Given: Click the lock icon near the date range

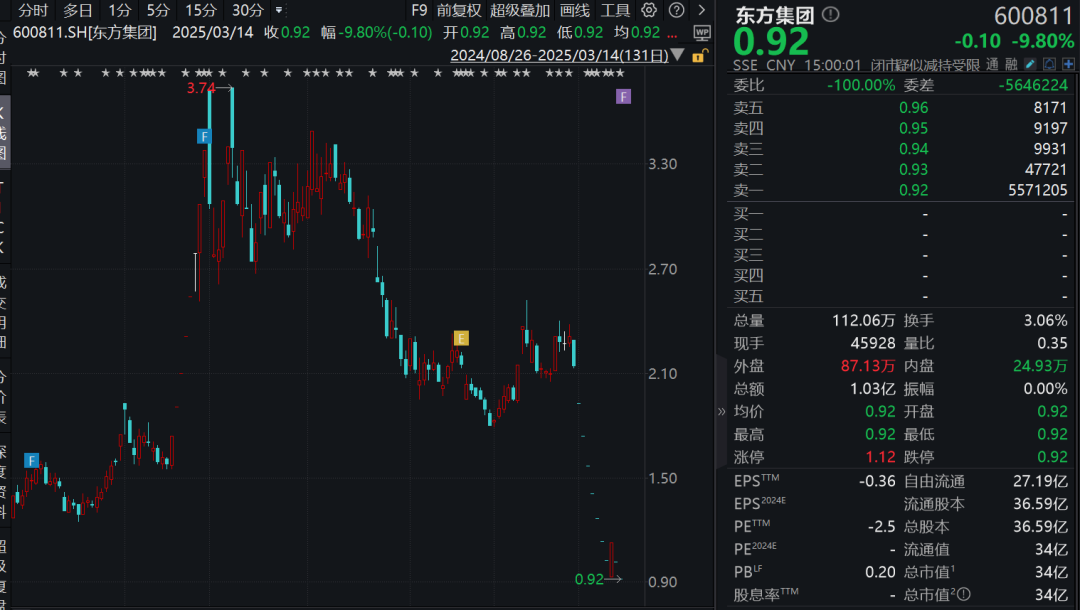Looking at the screenshot, I should tap(699, 58).
